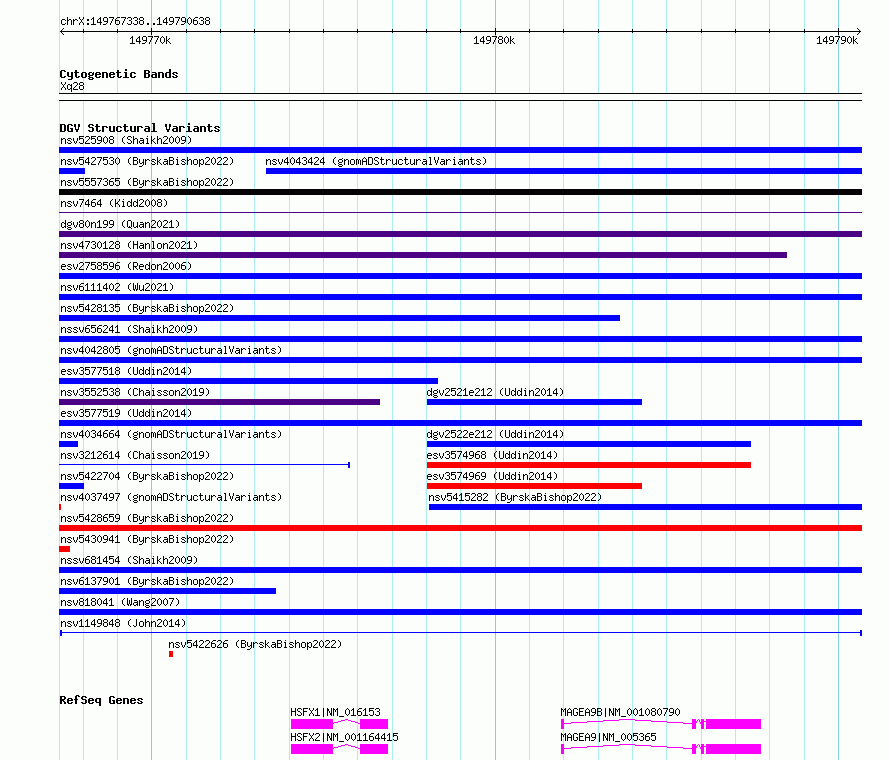Click the 149780k ruler tick label
The height and width of the screenshot is (760, 890).
click(494, 40)
